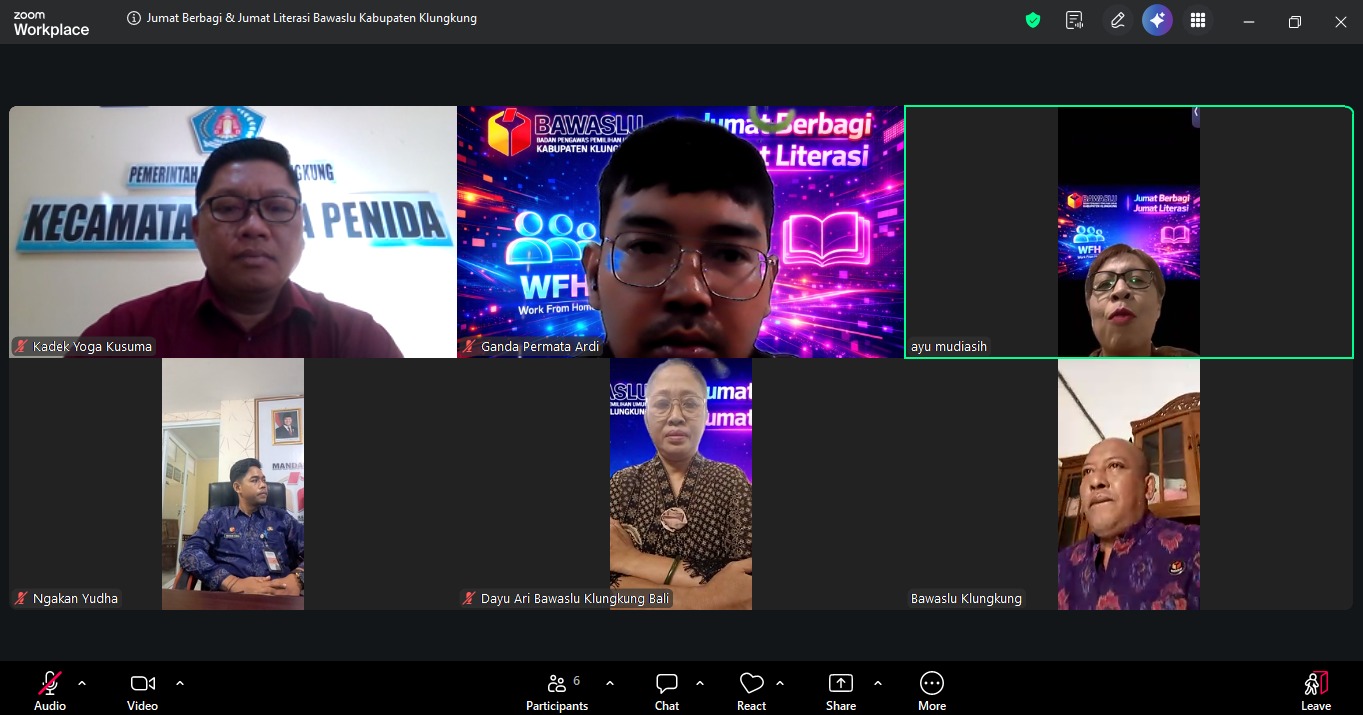Select Ganda Permata Ardi video tile

681,232
